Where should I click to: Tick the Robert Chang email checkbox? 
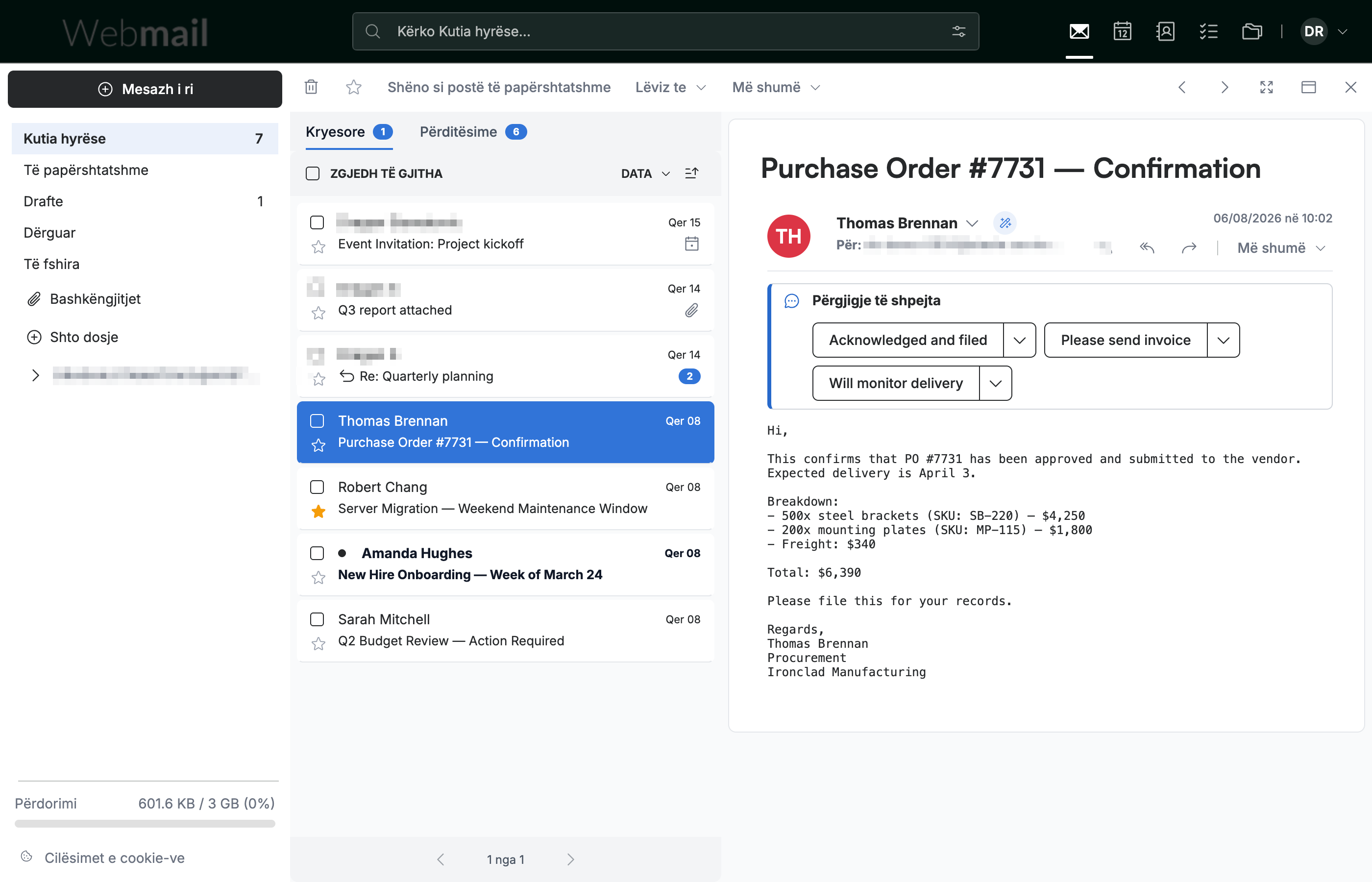tap(317, 487)
